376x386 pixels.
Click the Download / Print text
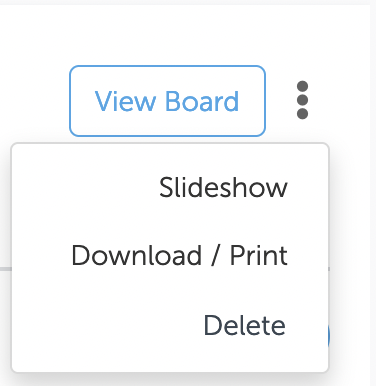179,256
